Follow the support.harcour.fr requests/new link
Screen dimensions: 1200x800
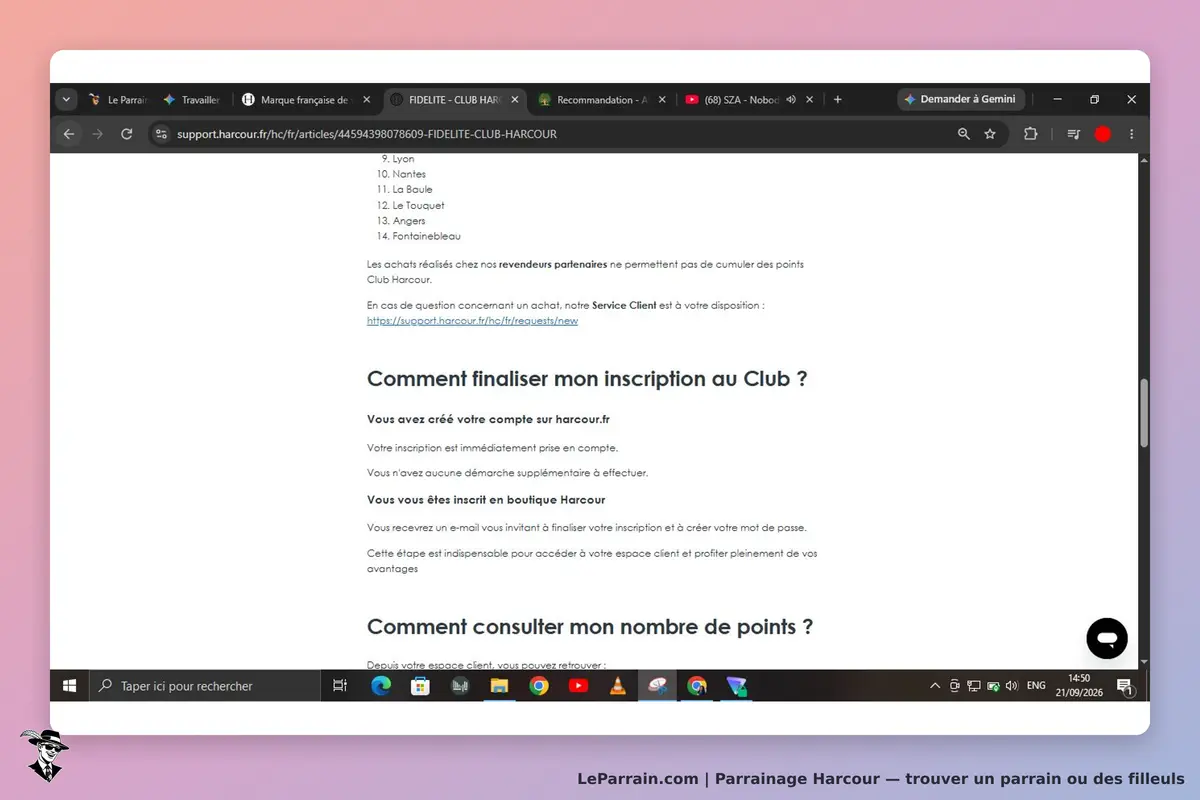(472, 321)
